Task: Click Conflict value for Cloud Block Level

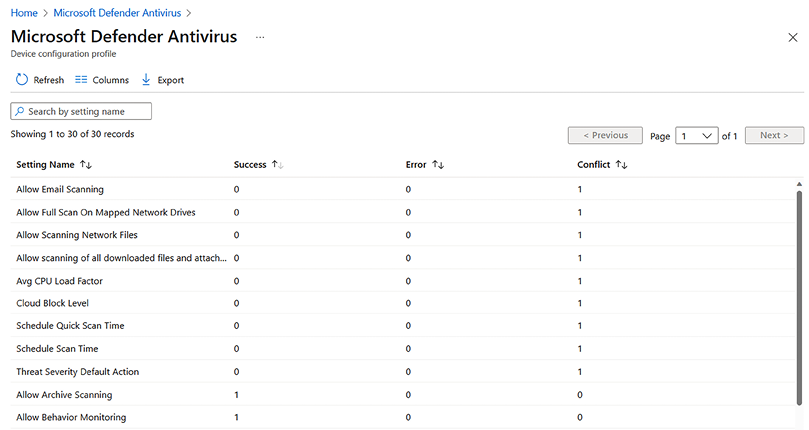Action: point(579,304)
